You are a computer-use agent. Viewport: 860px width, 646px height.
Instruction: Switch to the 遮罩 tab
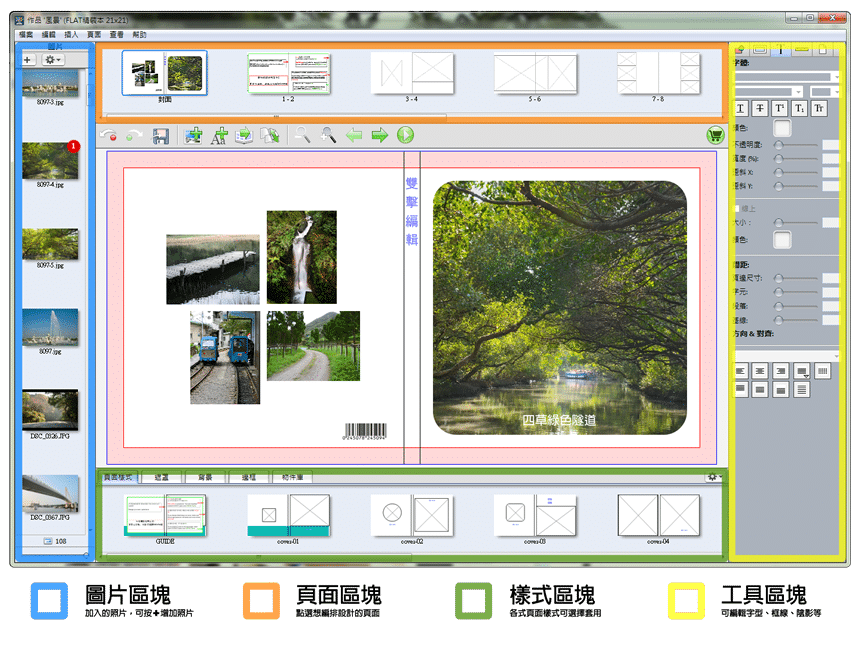coord(161,477)
